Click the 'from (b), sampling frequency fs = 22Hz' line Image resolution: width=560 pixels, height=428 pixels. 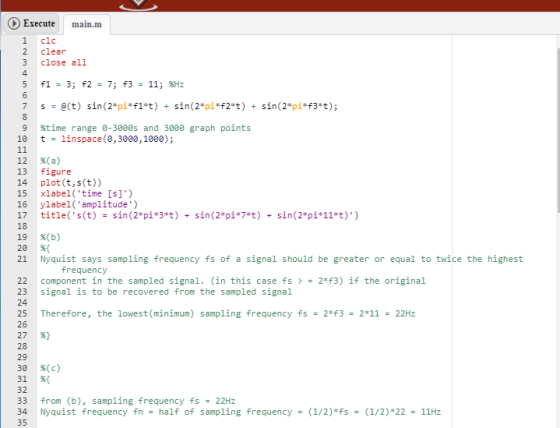tap(138, 401)
